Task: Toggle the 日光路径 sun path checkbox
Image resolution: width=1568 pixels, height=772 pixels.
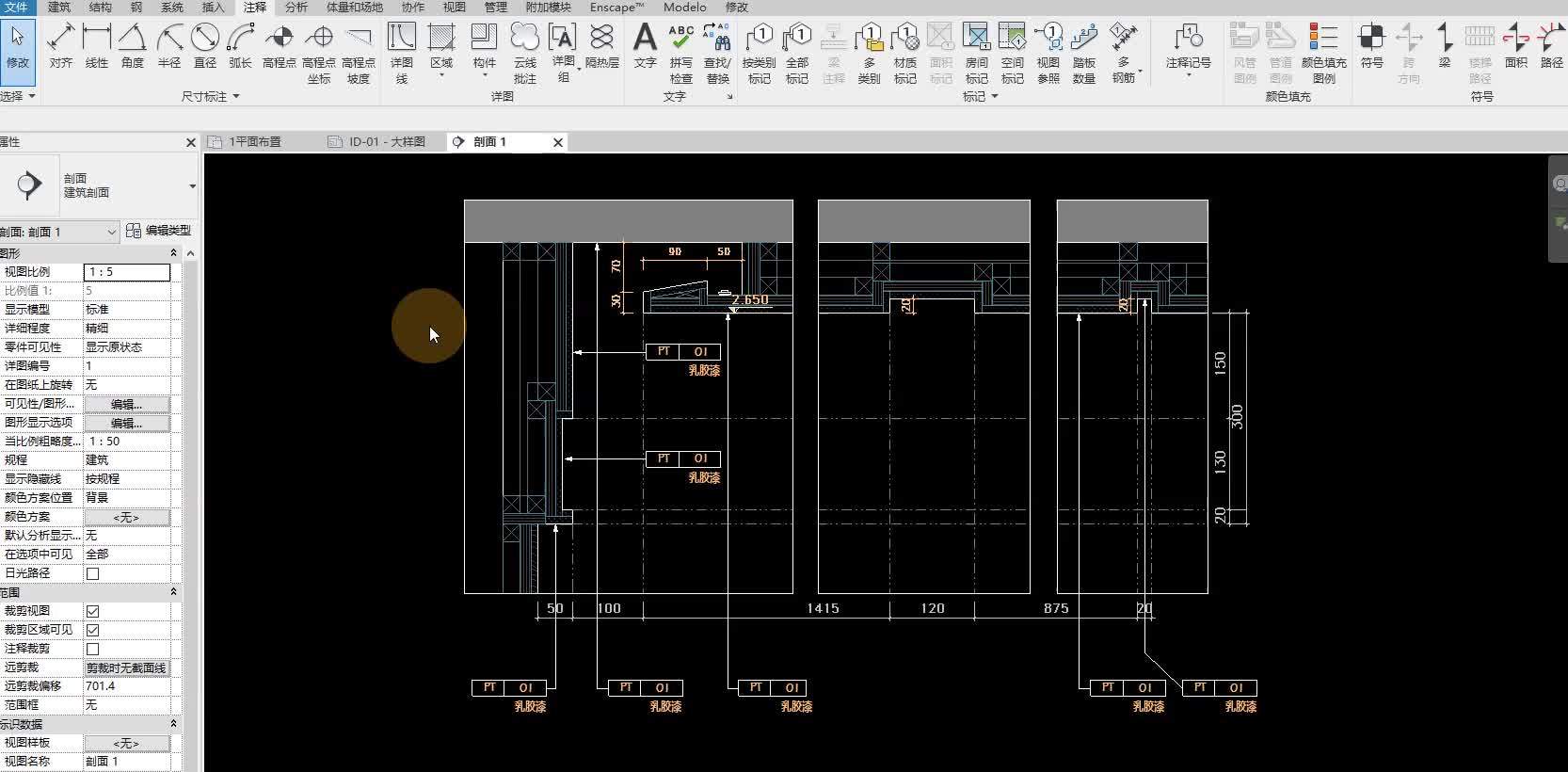Action: [92, 573]
